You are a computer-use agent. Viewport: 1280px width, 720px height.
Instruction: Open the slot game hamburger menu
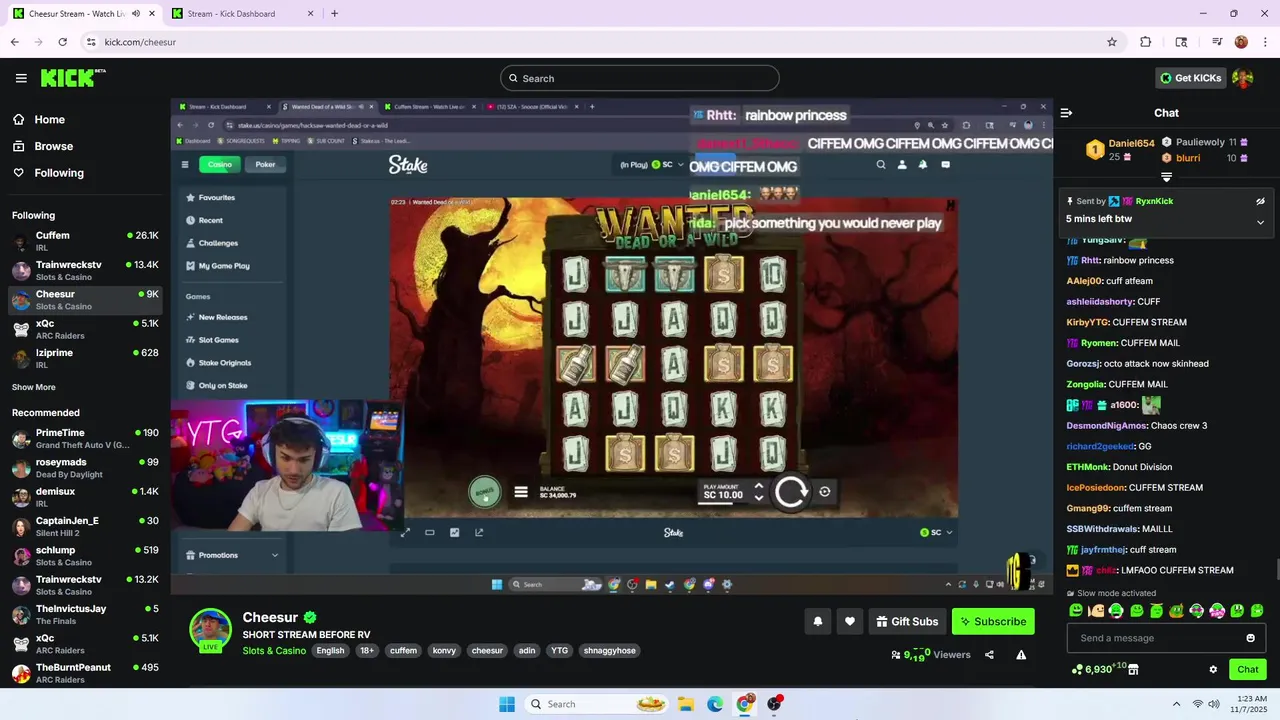coord(521,491)
